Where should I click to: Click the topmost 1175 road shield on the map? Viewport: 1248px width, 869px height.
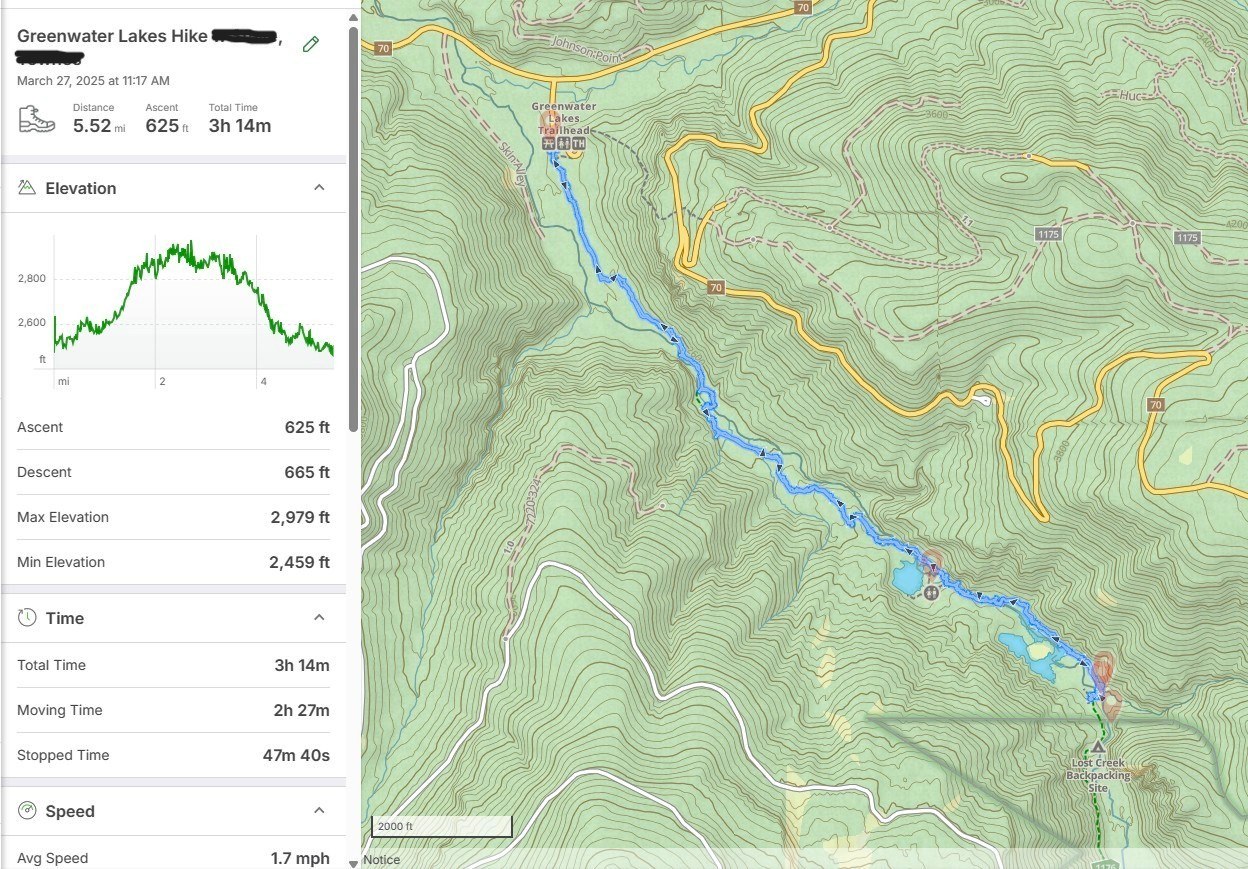pyautogui.click(x=1048, y=234)
